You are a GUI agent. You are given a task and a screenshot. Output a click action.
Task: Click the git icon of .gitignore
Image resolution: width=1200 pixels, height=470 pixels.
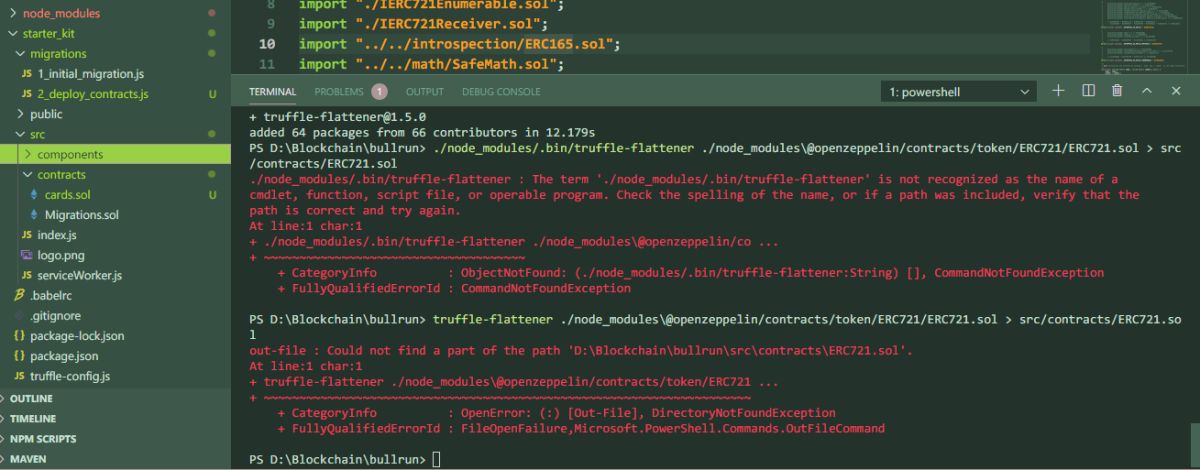coord(20,315)
